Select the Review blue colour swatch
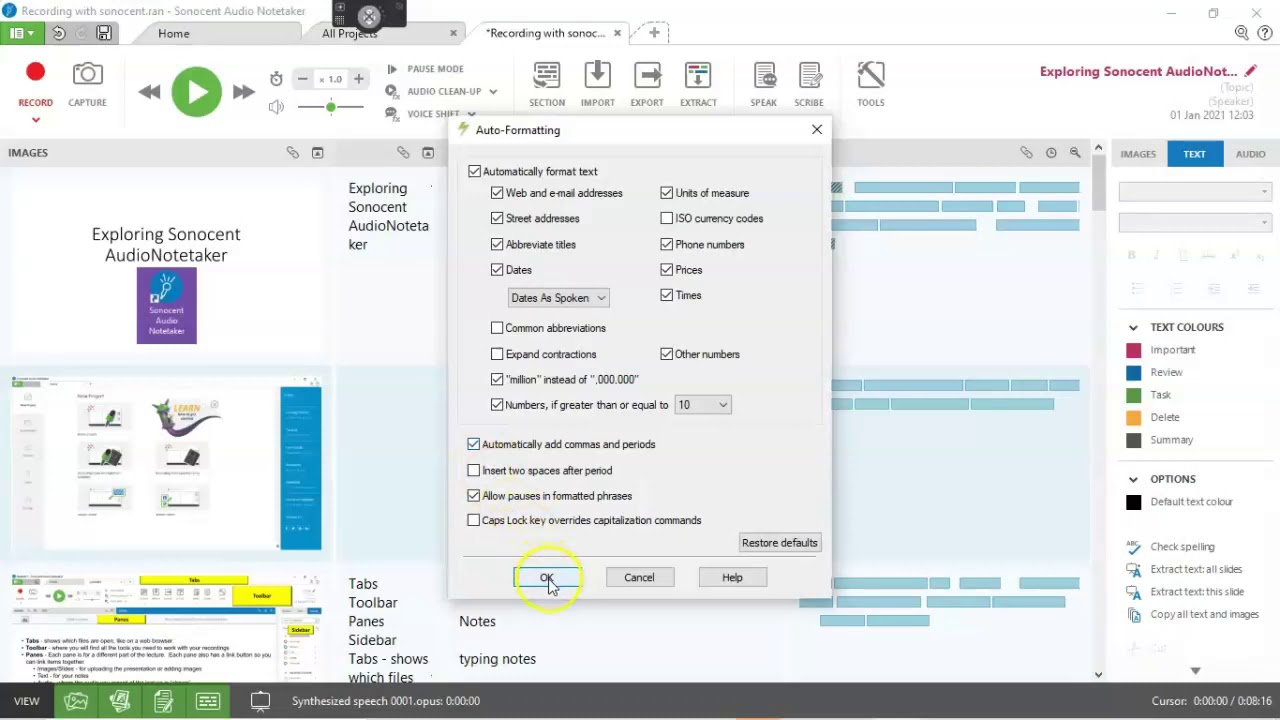This screenshot has height=720, width=1280. tap(1133, 372)
